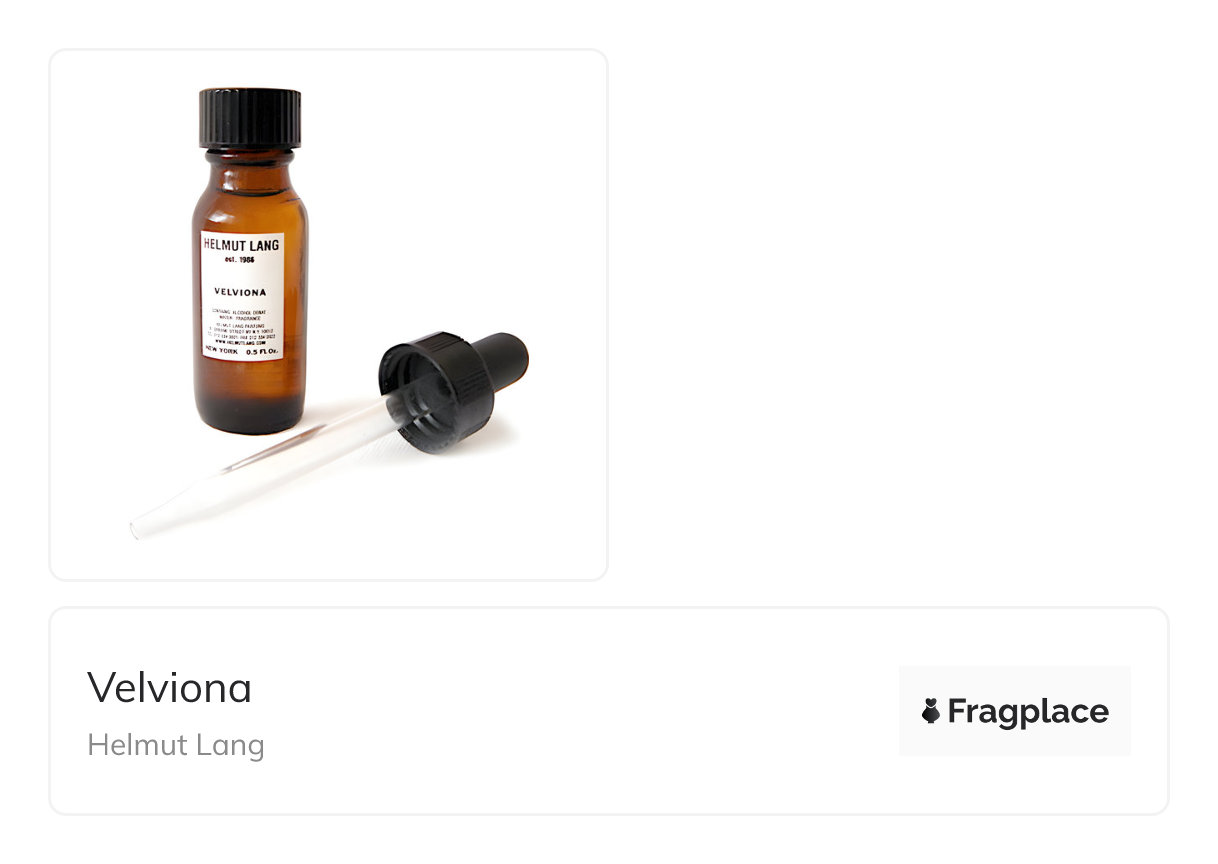The image size is (1218, 864).
Task: Click 0.5 Fl Oz text on label
Action: coord(263,351)
